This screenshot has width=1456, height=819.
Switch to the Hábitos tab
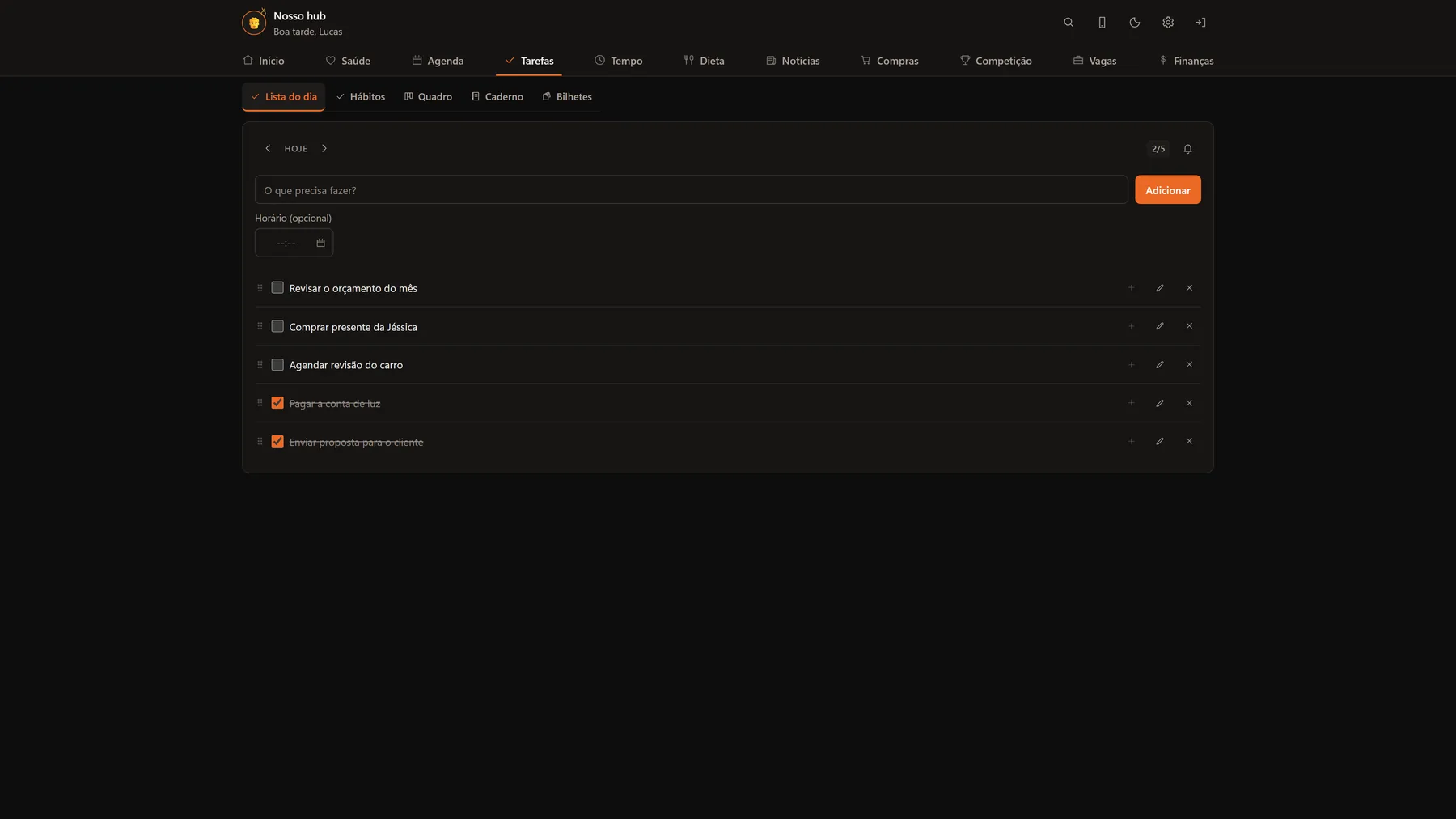[x=361, y=97]
